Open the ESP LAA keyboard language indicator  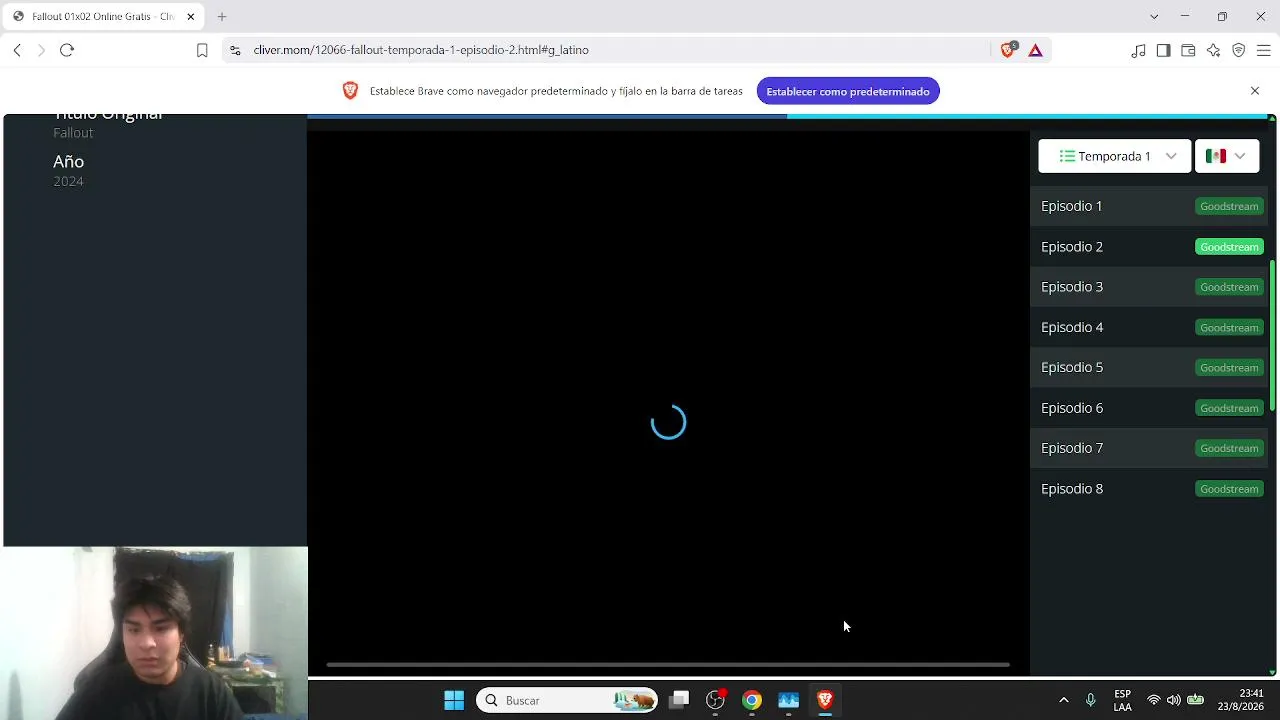click(1123, 700)
